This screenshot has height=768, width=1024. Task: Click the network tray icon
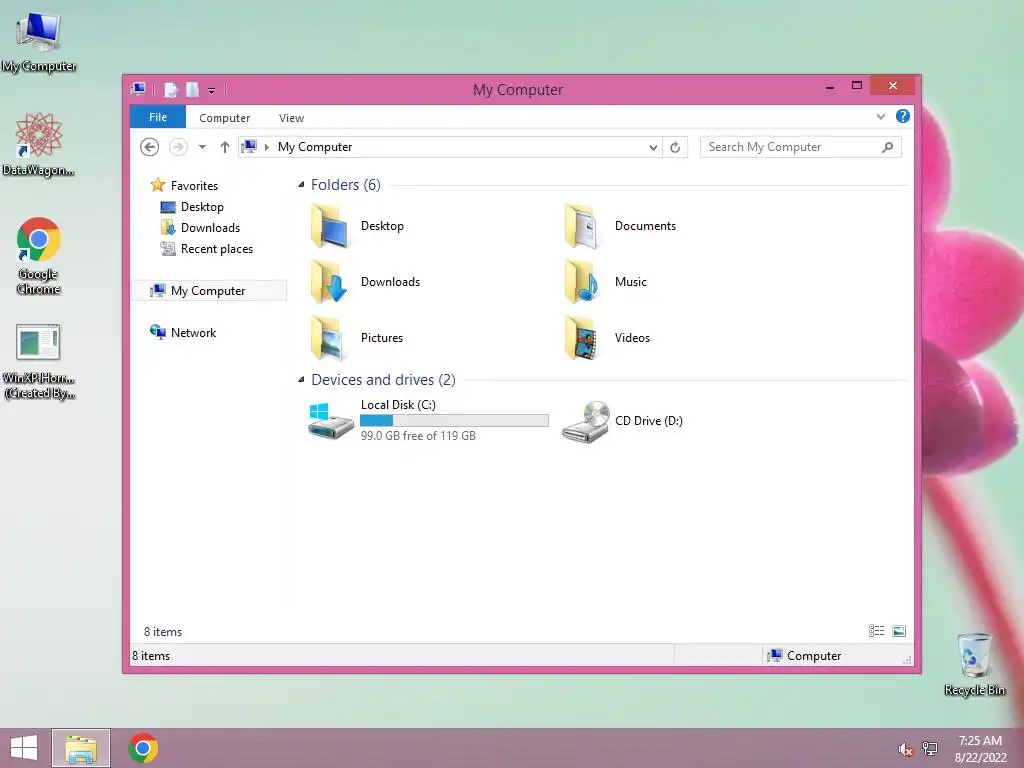click(x=930, y=748)
